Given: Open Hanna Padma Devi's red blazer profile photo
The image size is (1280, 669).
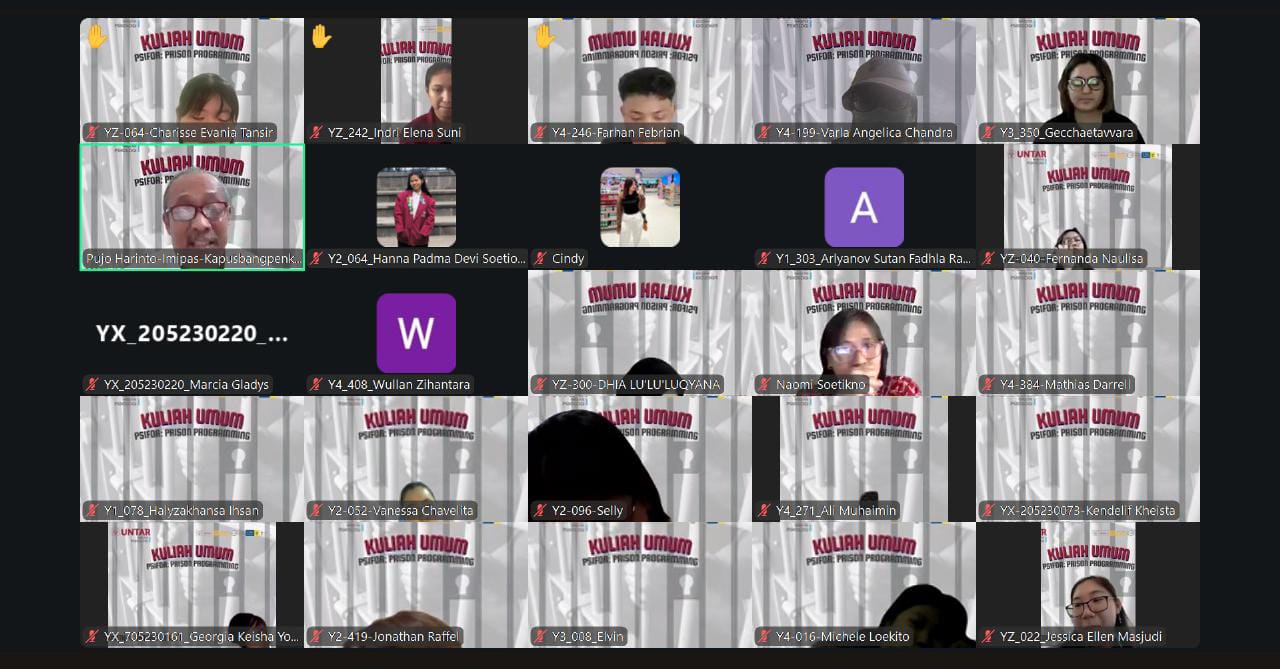Looking at the screenshot, I should (x=416, y=207).
